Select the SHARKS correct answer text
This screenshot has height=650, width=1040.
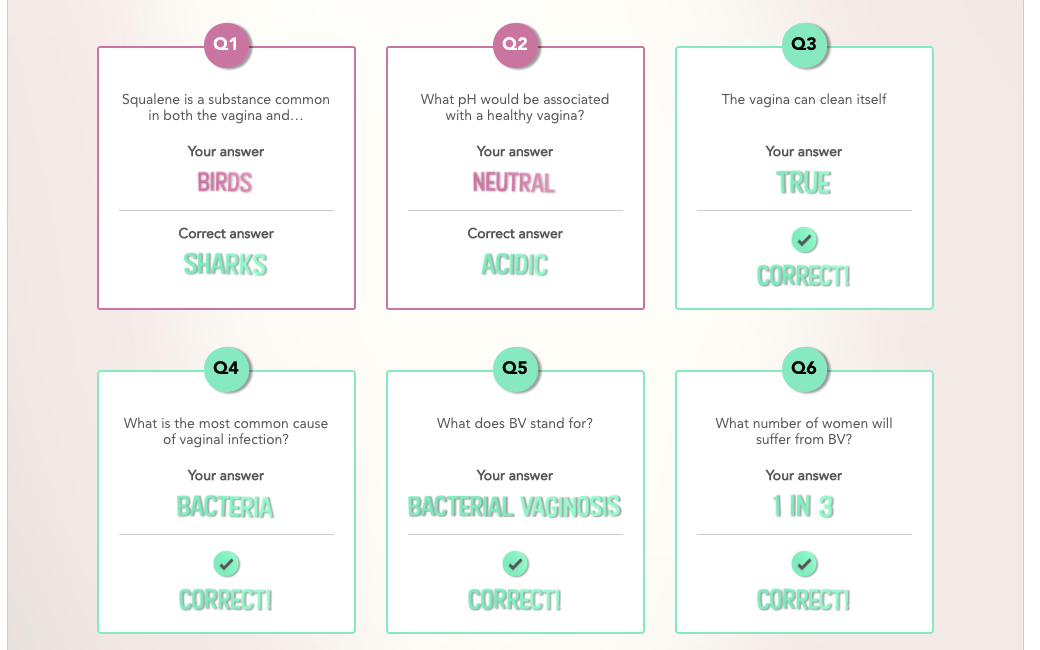tap(226, 265)
